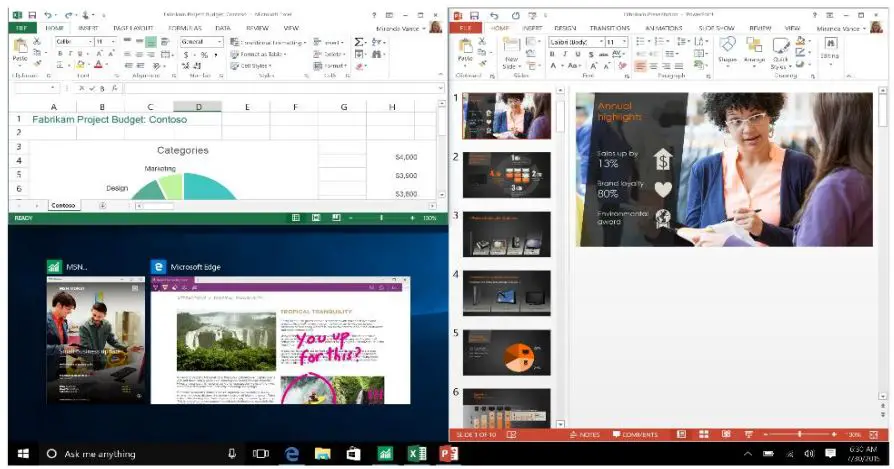Expand Format as Table menu in Excel

(x=258, y=54)
